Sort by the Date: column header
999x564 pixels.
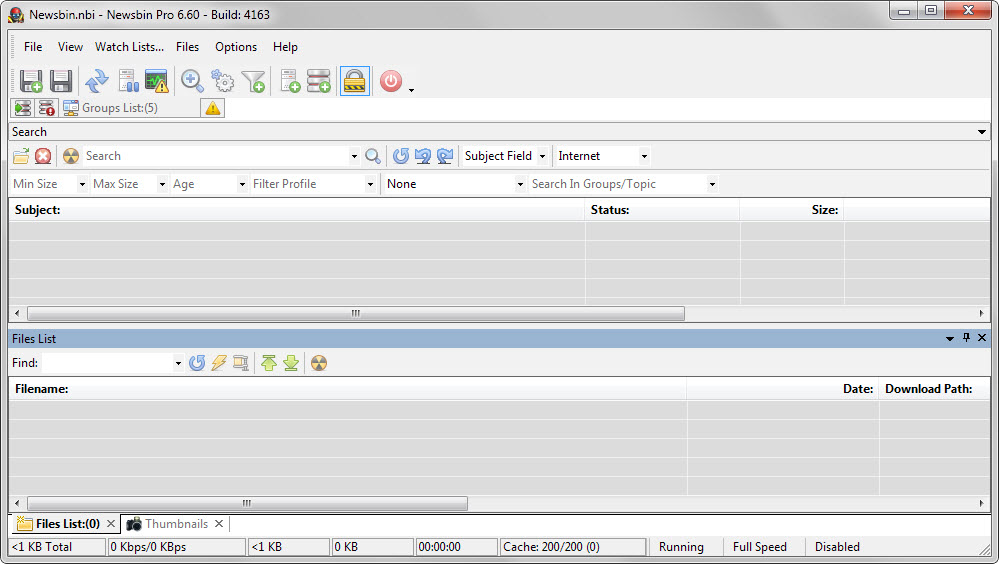tap(783, 389)
